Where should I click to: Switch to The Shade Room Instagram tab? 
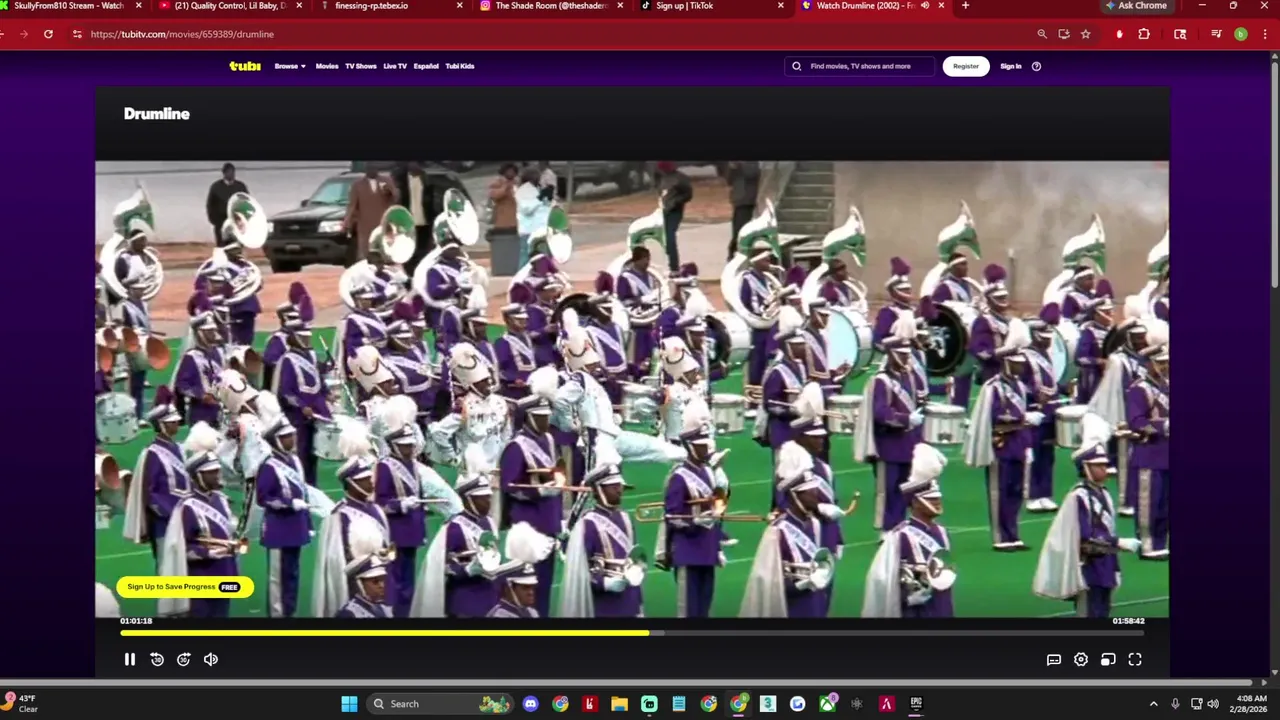[x=550, y=6]
